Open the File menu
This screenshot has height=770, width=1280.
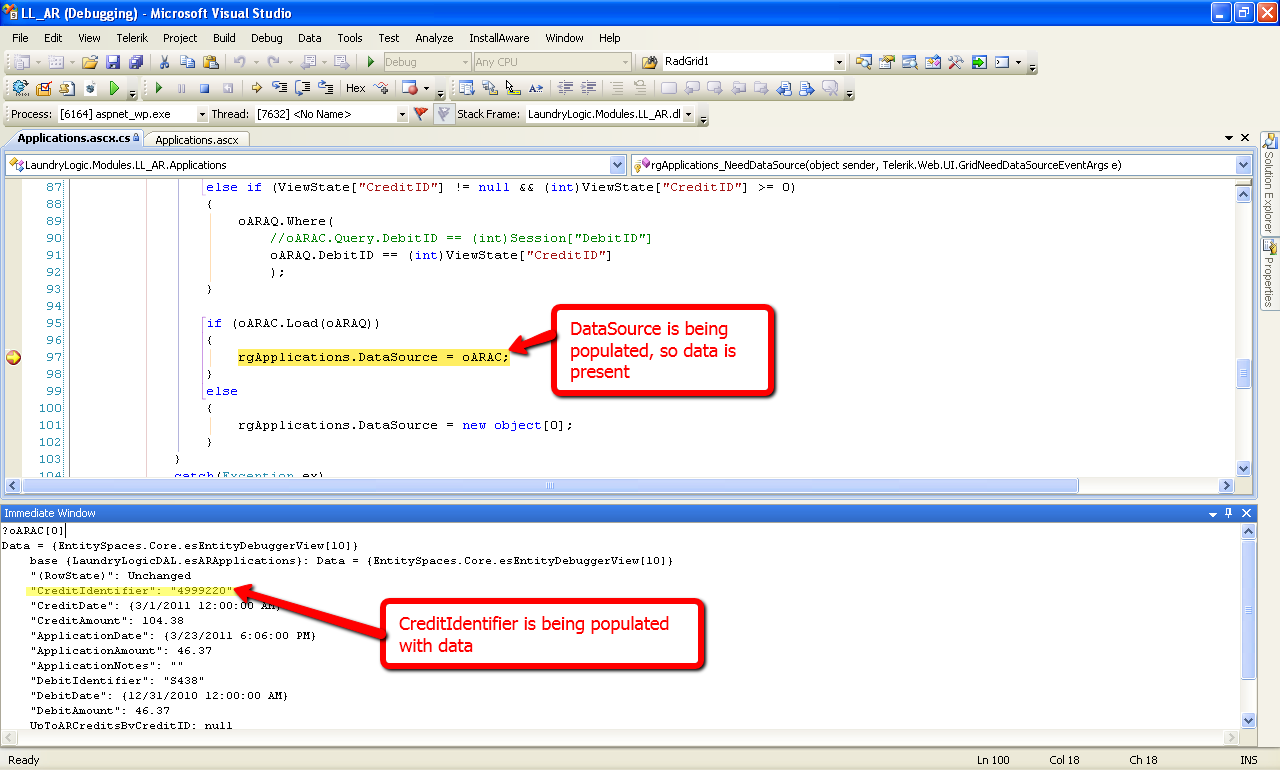(x=20, y=38)
